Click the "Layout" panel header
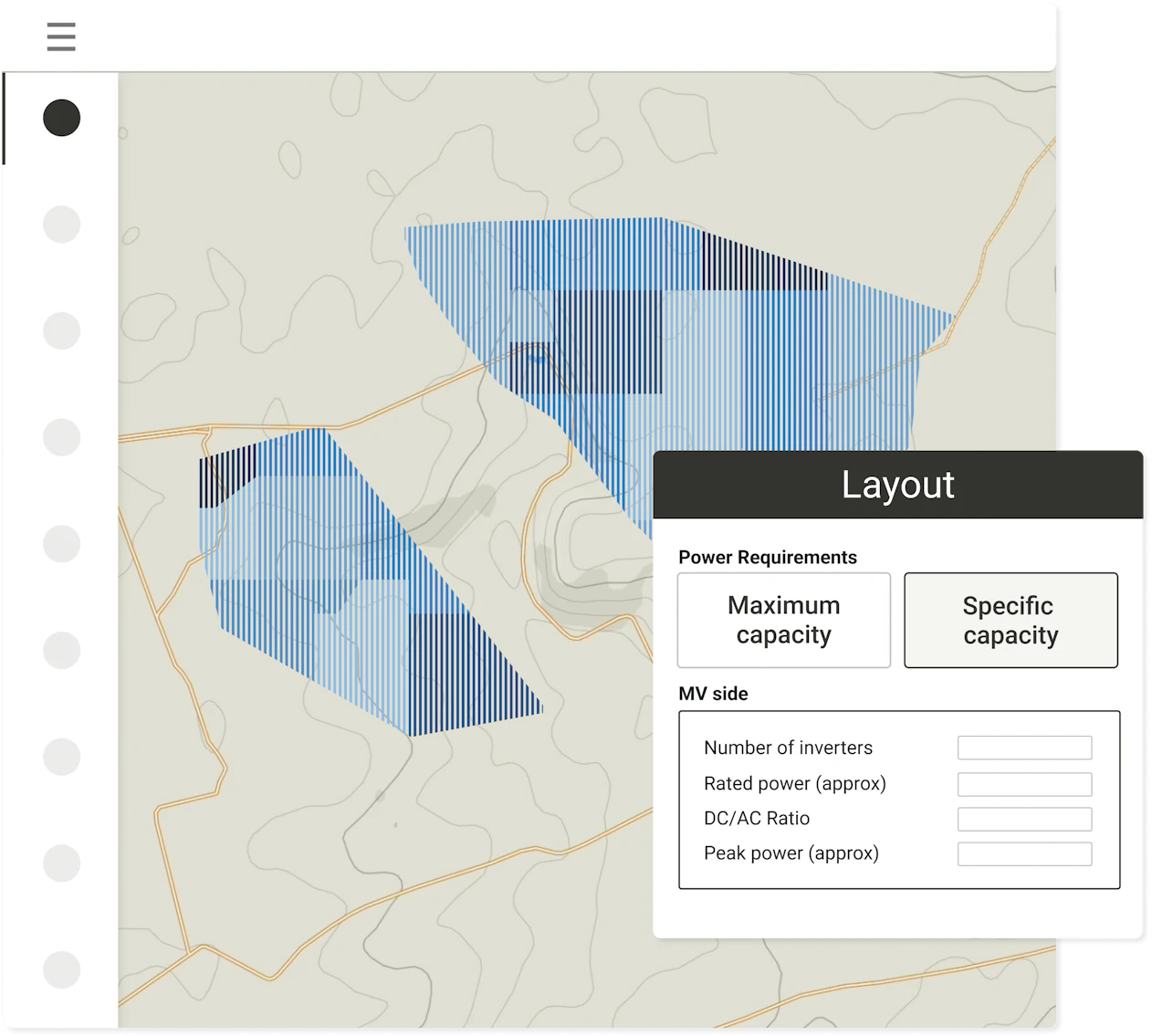Image resolution: width=1152 pixels, height=1036 pixels. (x=898, y=485)
